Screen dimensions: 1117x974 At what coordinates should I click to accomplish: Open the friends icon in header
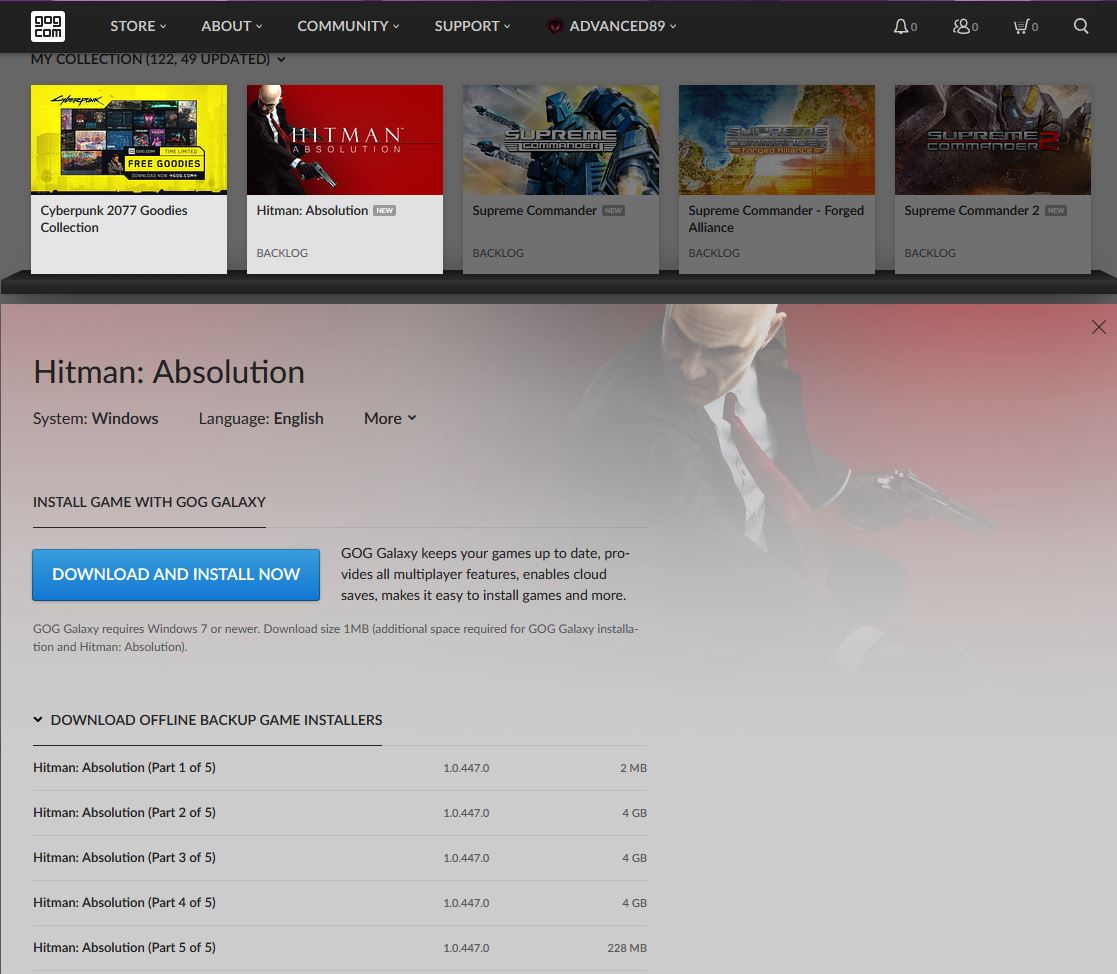click(x=962, y=26)
